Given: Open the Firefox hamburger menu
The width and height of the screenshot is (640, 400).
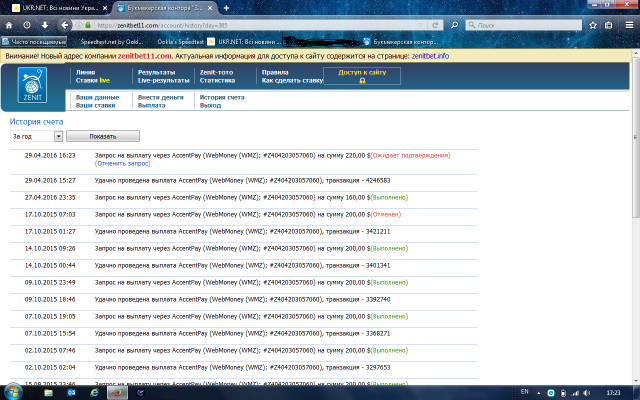Looking at the screenshot, I should coord(629,25).
